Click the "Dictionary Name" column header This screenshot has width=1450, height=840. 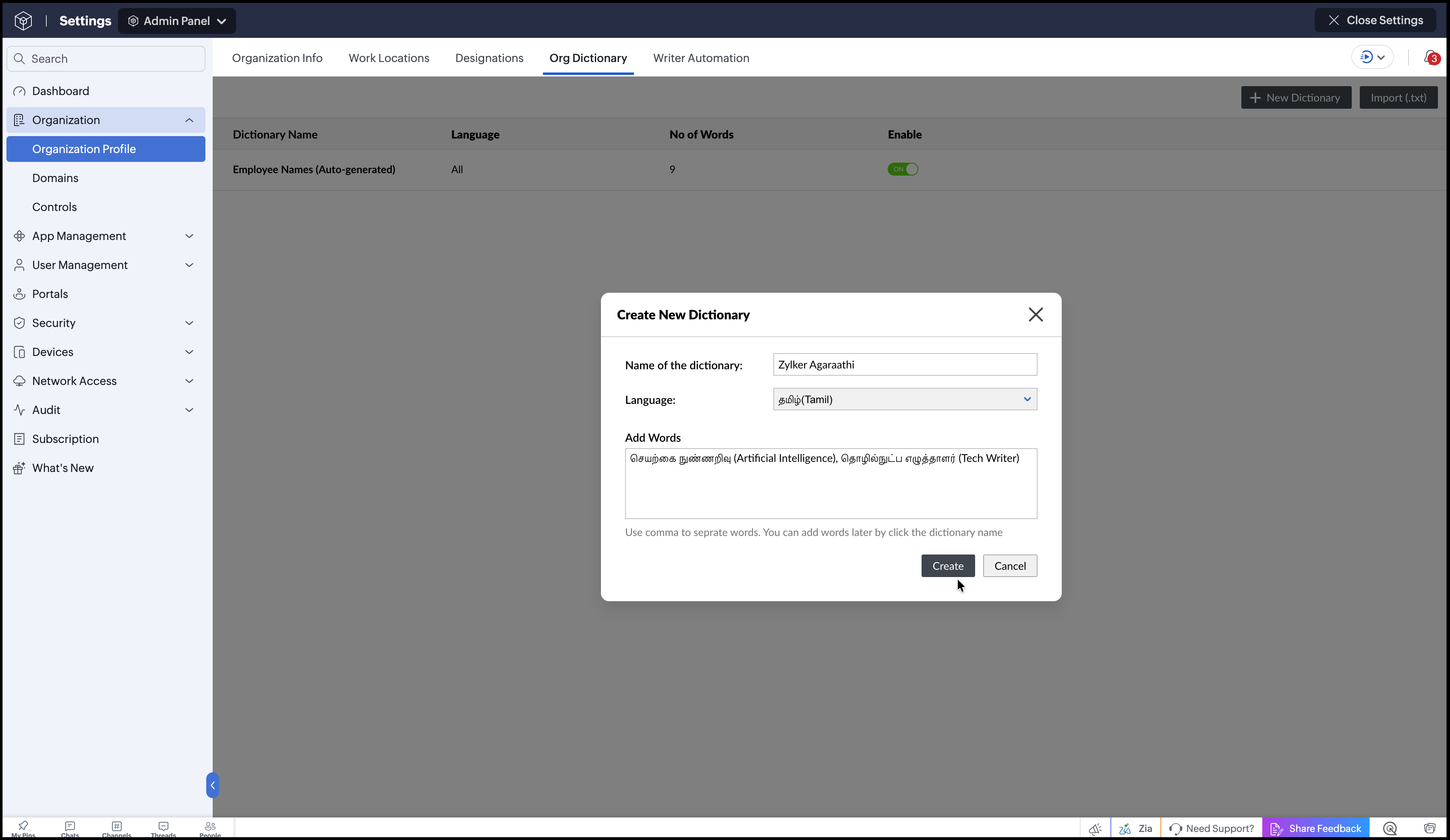(x=275, y=134)
